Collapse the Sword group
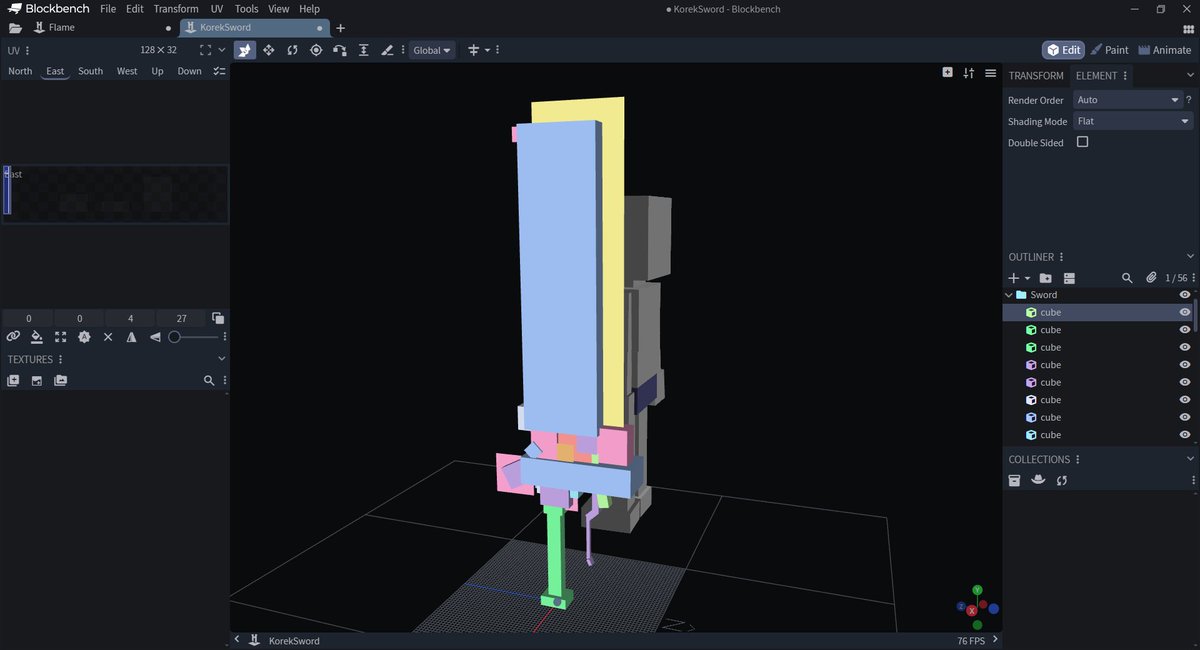 click(1008, 295)
